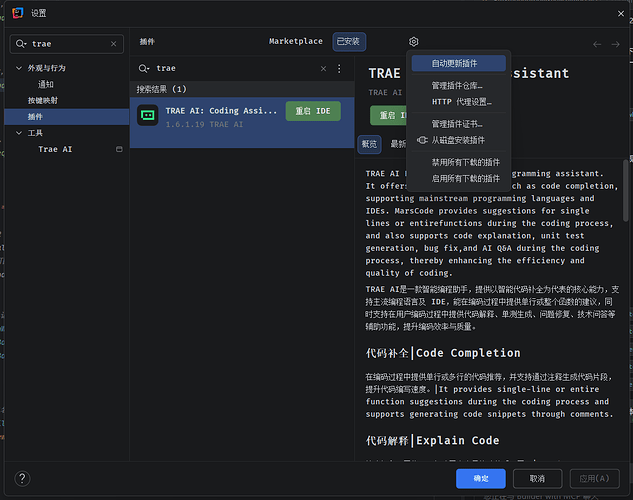Open the help question mark button
Viewport: 633px width, 500px height.
22,479
